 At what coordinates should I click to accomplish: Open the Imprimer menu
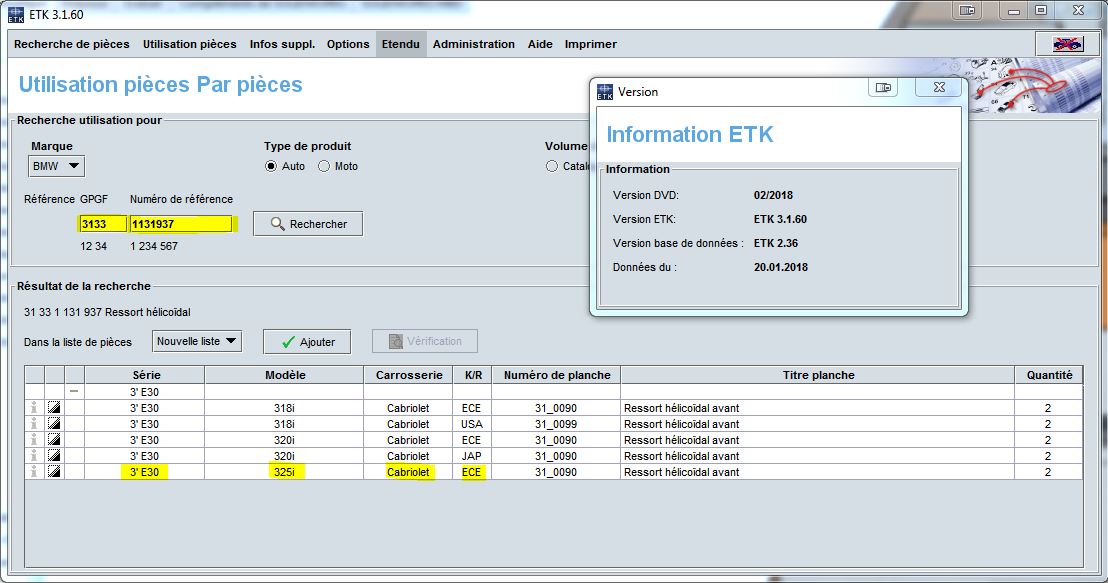coord(591,44)
